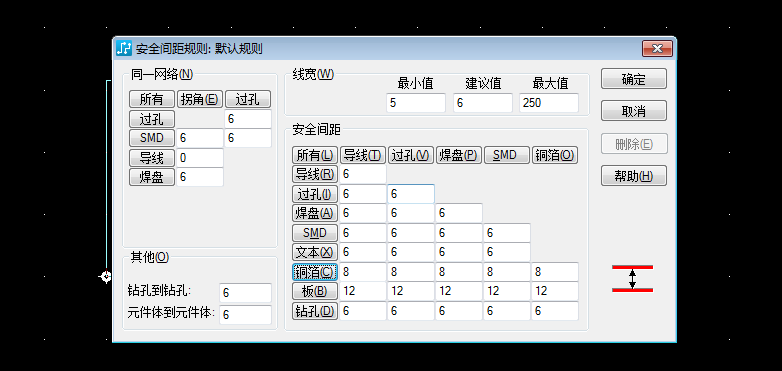Click SMD row to 导线(T) clearance field
The width and height of the screenshot is (782, 371).
[363, 233]
